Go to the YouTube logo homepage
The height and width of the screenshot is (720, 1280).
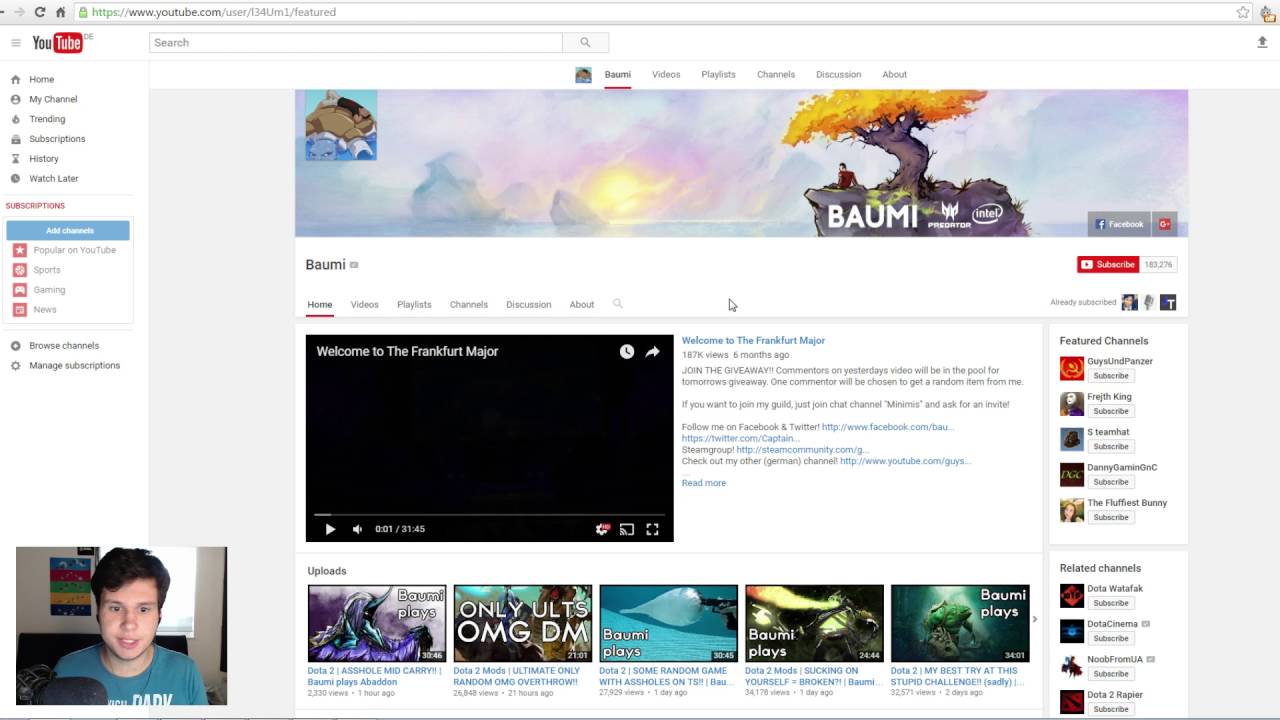pyautogui.click(x=58, y=42)
